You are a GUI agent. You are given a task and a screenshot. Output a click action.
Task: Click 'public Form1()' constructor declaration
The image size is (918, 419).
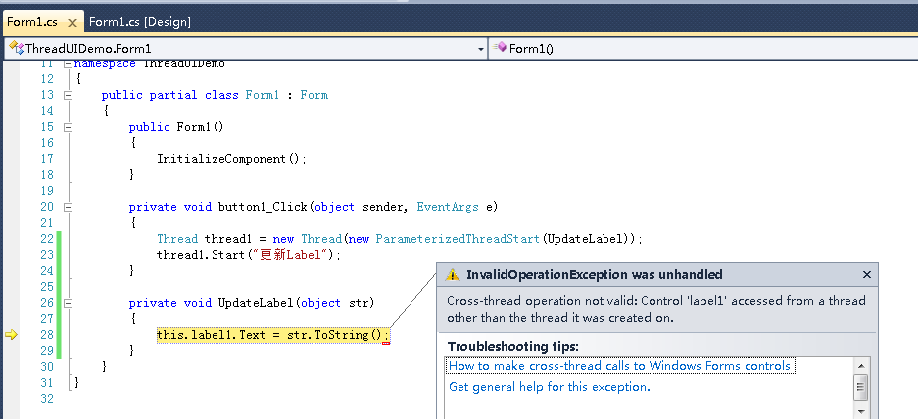click(x=176, y=127)
